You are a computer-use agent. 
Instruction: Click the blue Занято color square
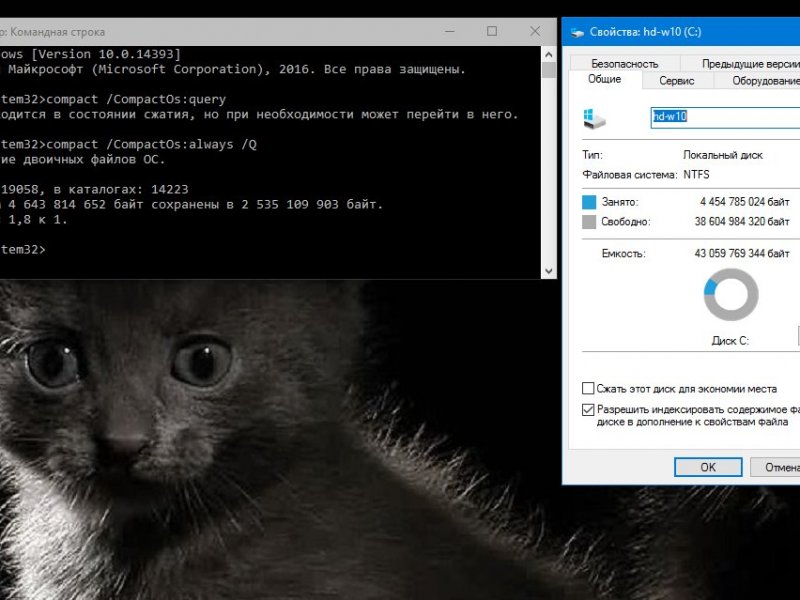pos(589,202)
